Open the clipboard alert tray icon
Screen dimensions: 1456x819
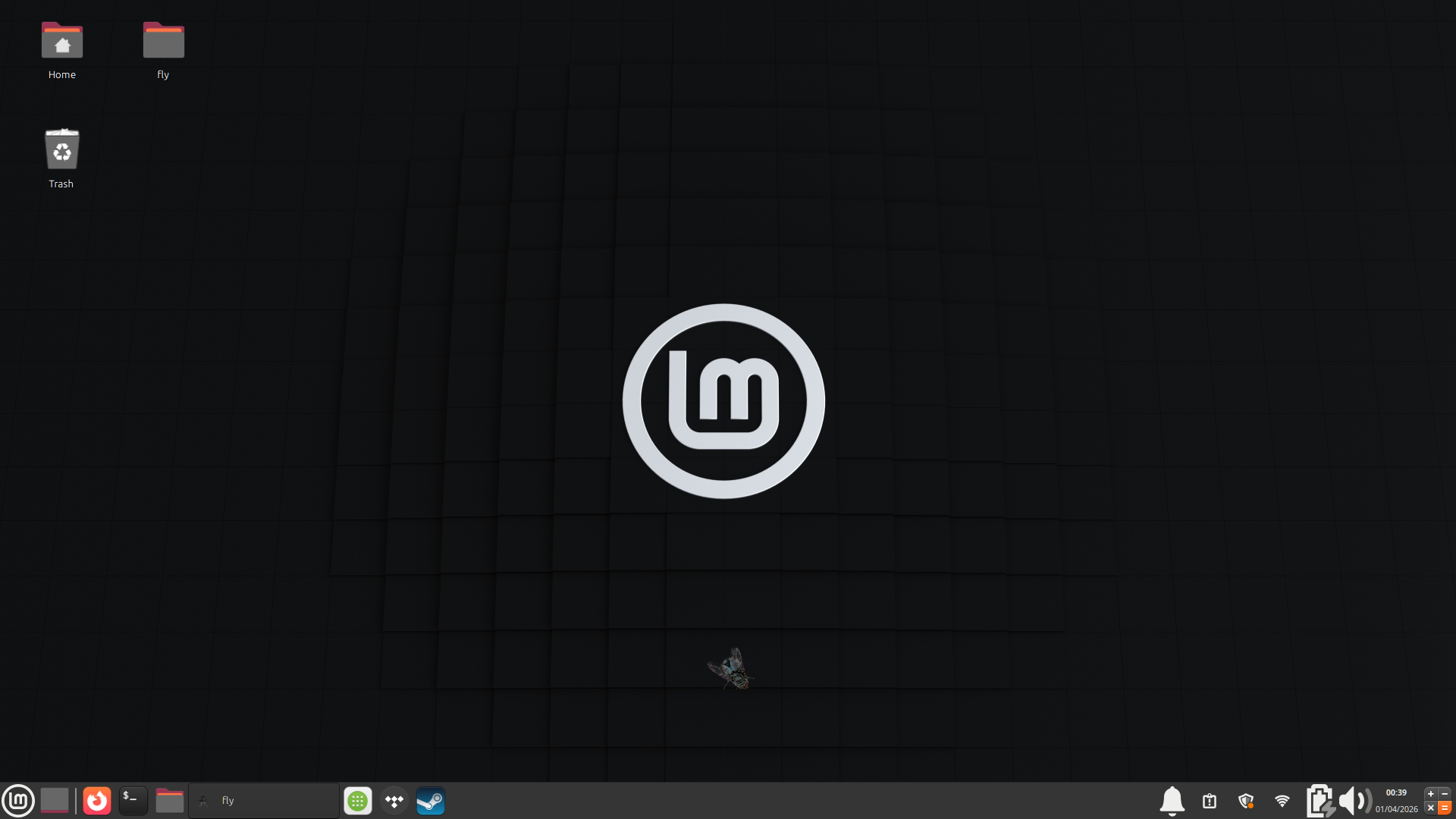pos(1210,800)
